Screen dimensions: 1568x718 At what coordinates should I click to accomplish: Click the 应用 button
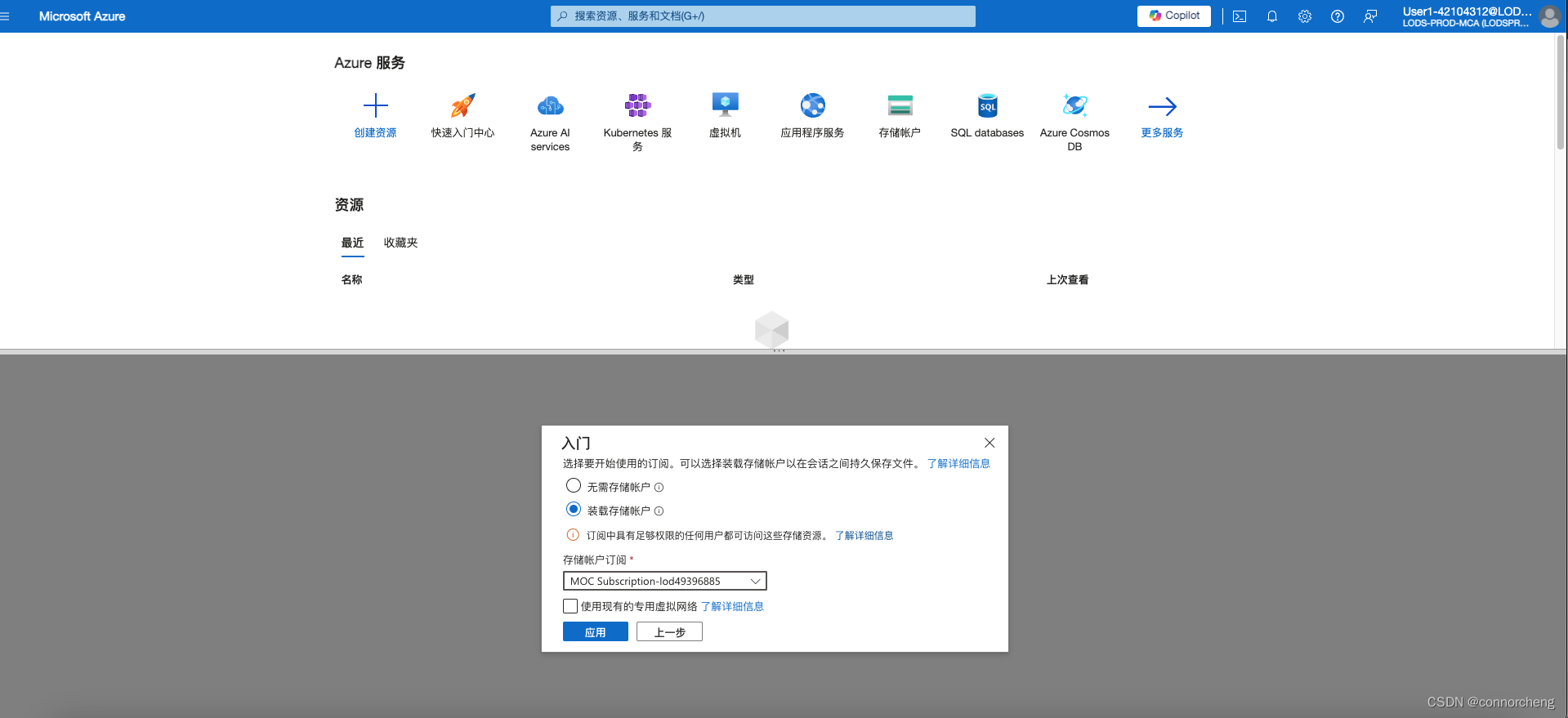click(x=595, y=631)
